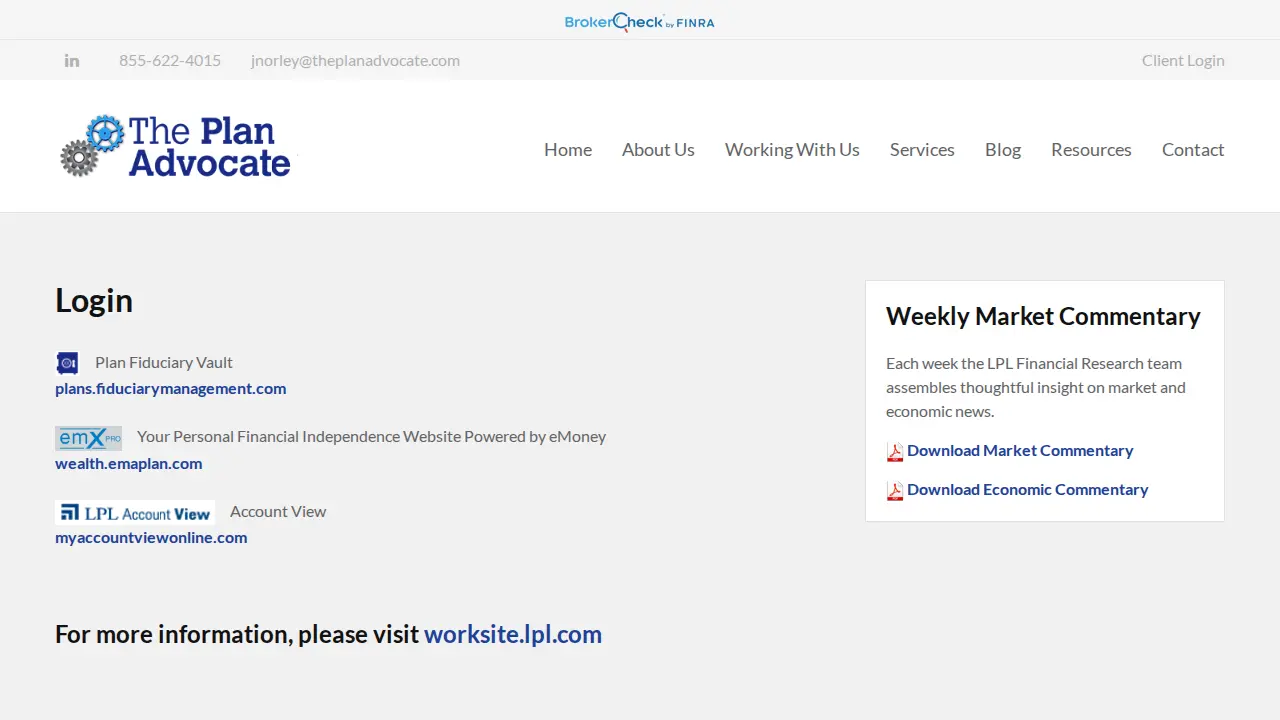Click the BrokerCheck by FINRA logo
Screen dimensions: 1280x720
[640, 21]
